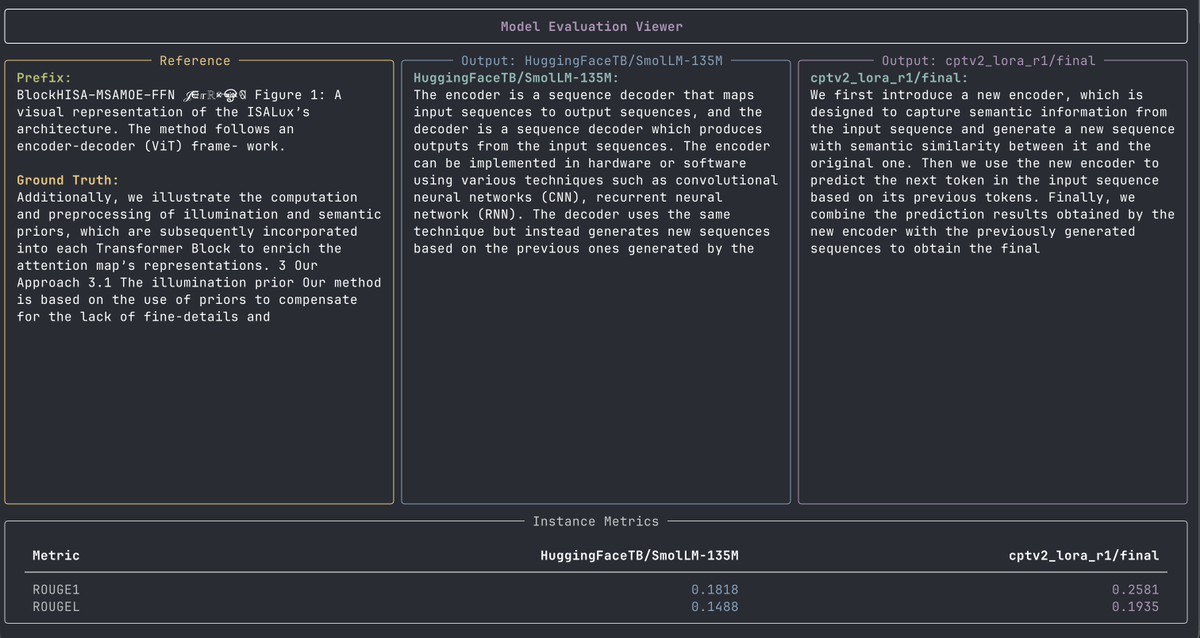Click the line 'We first introduce a new encoder, which is'
The width and height of the screenshot is (1200, 638).
(x=976, y=95)
